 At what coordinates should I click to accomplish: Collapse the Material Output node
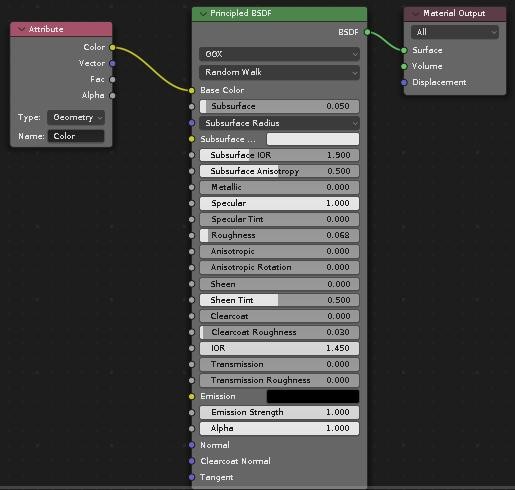(415, 14)
